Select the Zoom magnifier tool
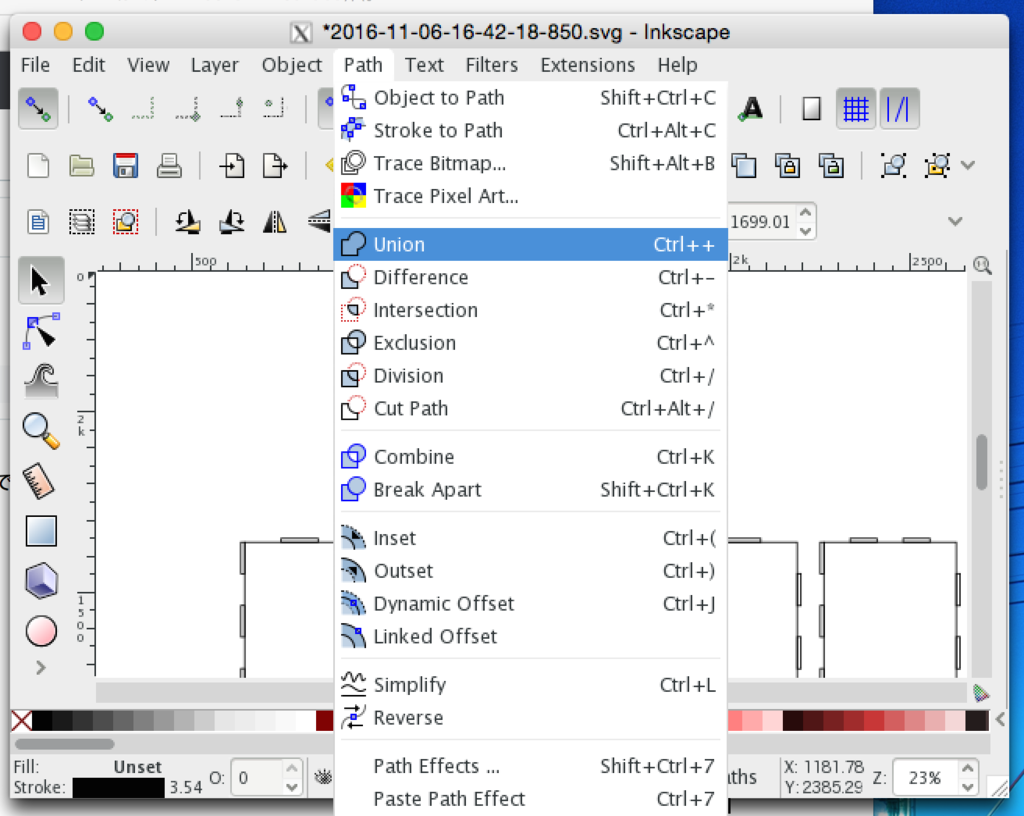The image size is (1024, 816). 41,431
